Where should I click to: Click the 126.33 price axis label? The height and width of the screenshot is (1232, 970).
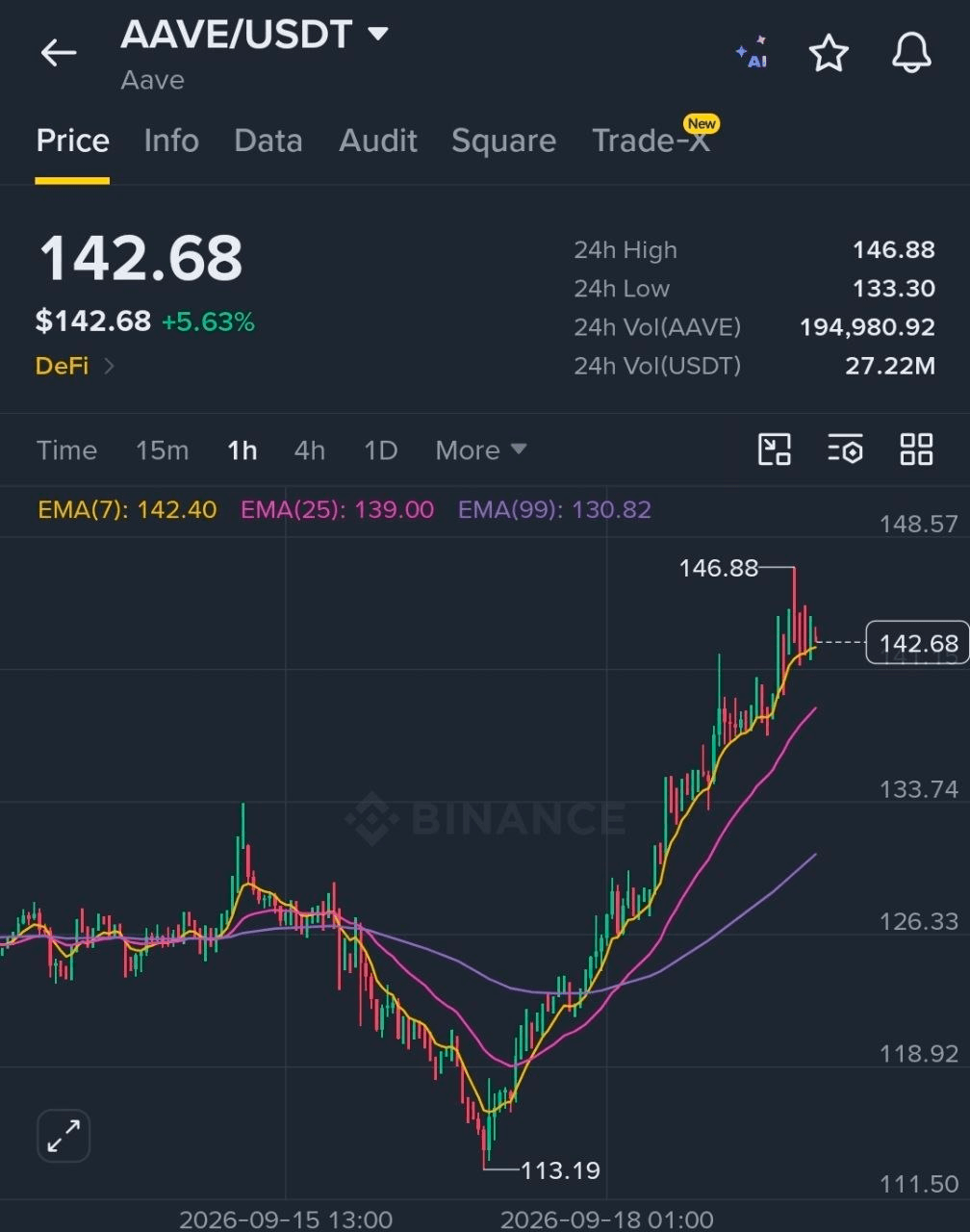919,921
